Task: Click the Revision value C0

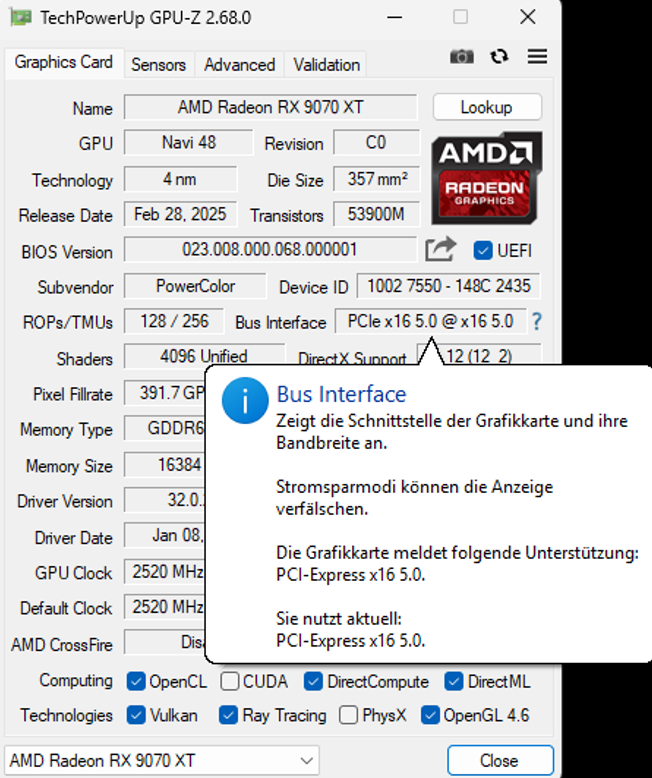Action: pyautogui.click(x=377, y=142)
